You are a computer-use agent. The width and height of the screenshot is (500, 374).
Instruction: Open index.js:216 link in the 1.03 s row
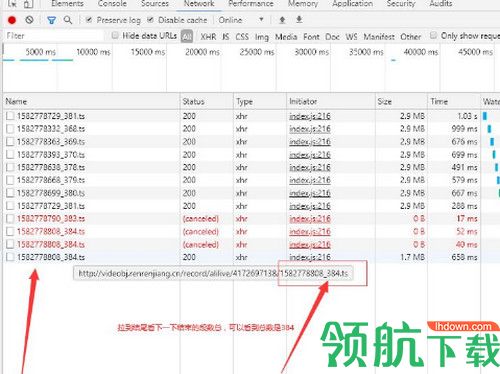click(x=310, y=116)
